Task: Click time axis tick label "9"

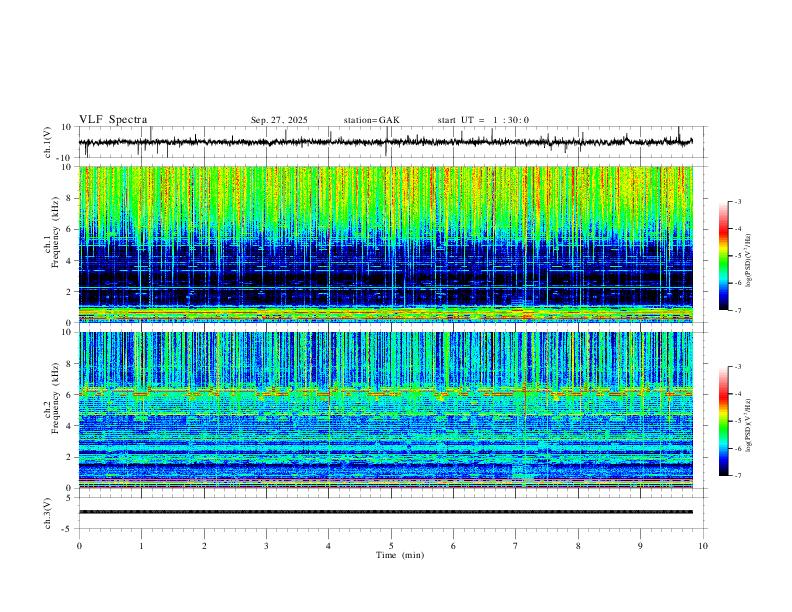Action: [x=640, y=546]
